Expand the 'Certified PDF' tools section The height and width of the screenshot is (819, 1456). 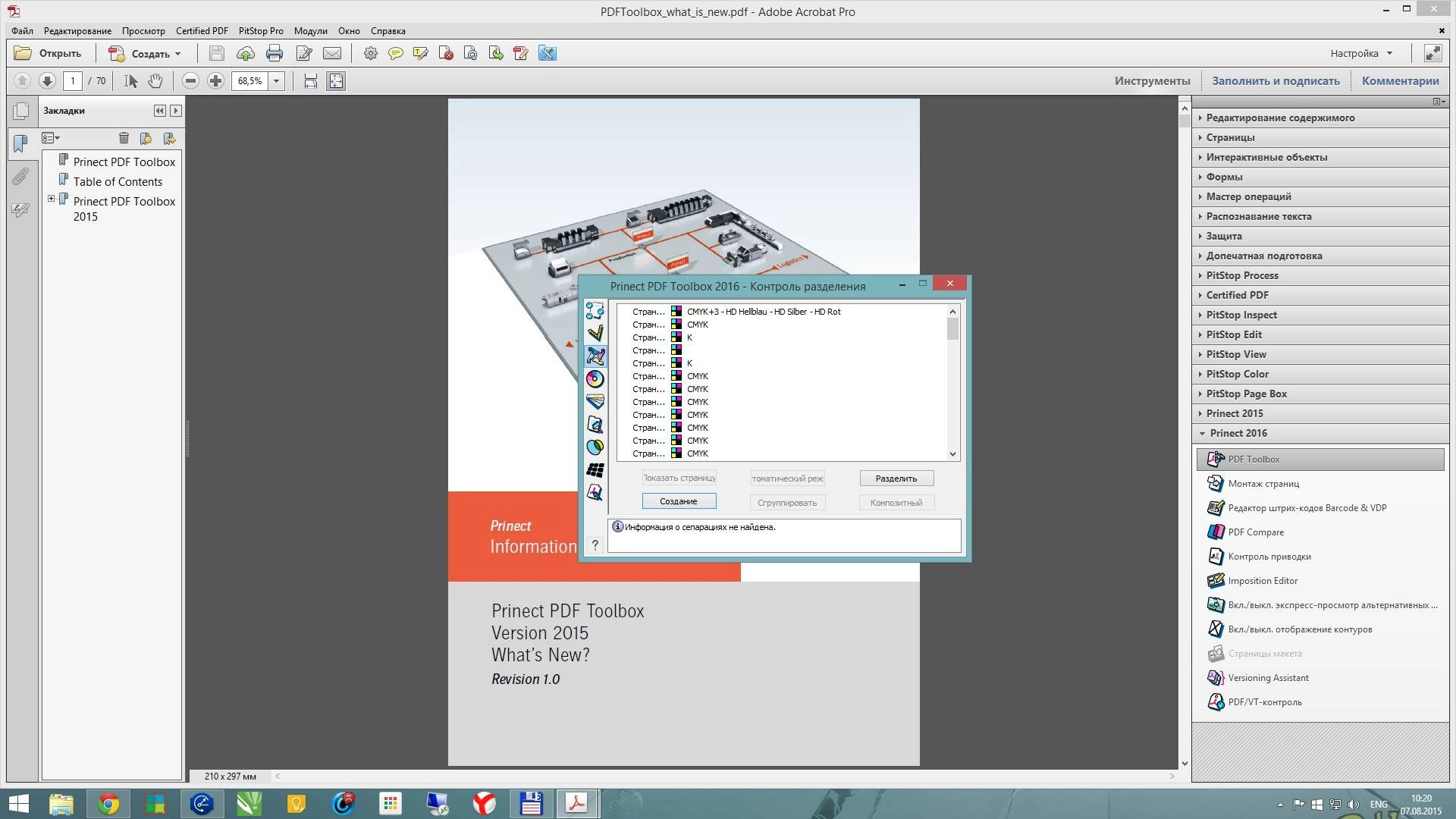pos(1320,295)
